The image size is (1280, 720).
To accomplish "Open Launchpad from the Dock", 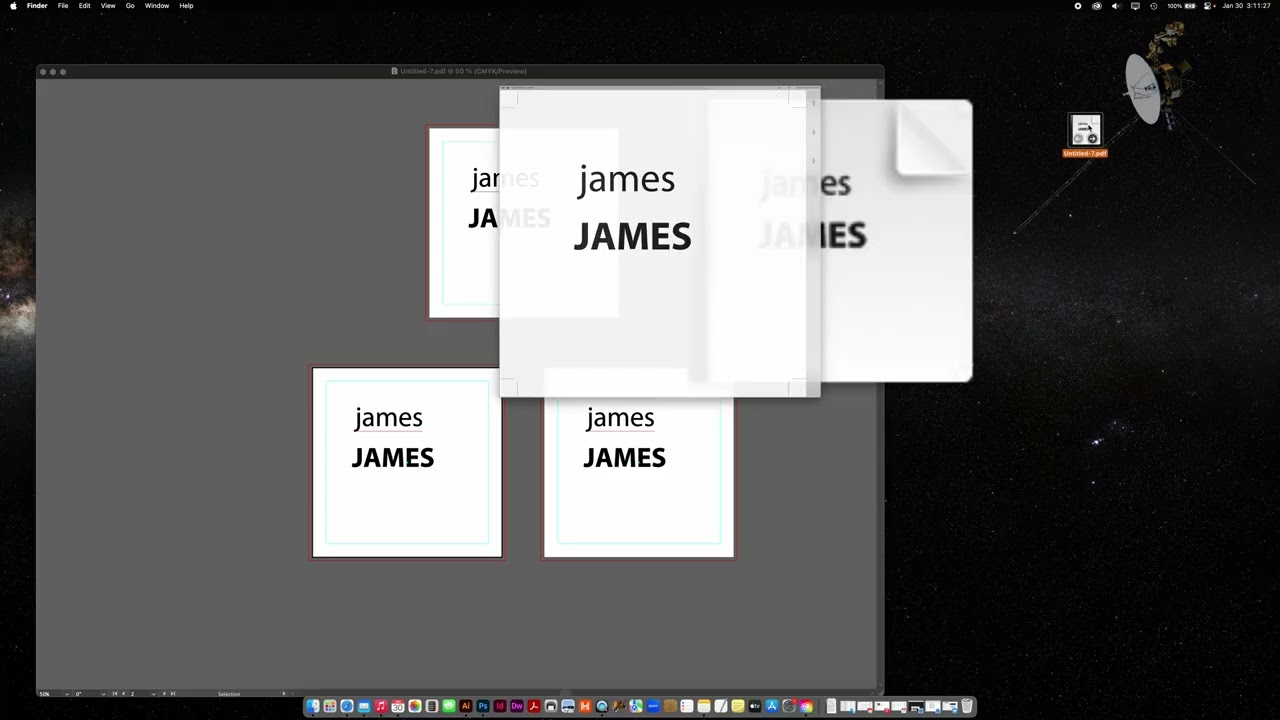I will [330, 707].
